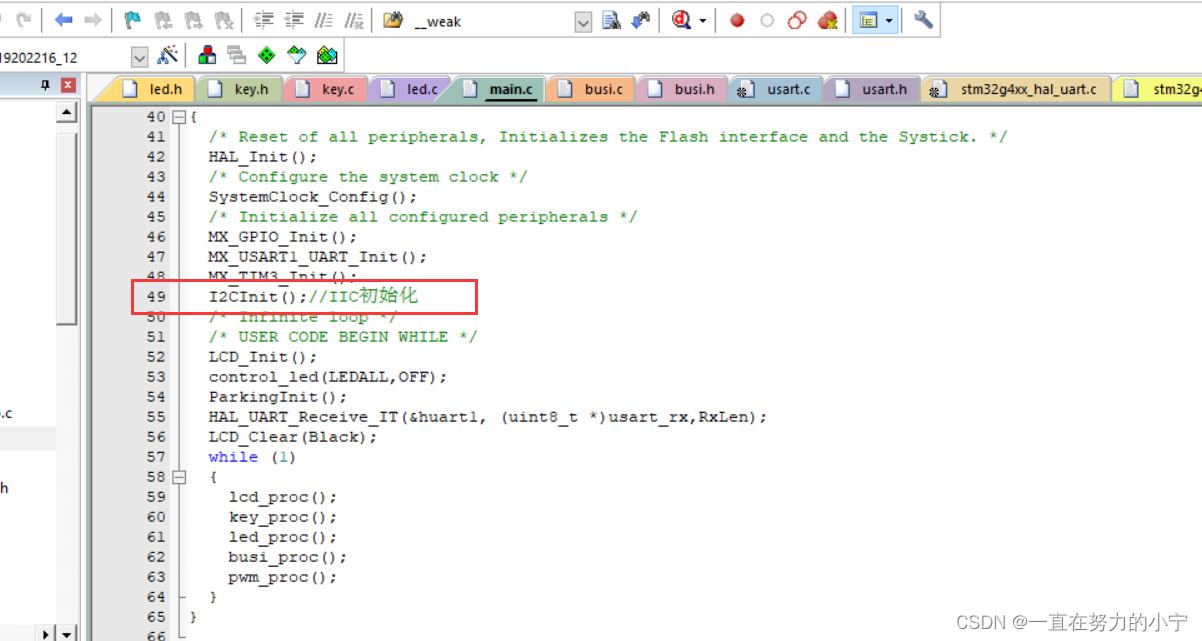The width and height of the screenshot is (1202, 641).
Task: Open Configuration wrench icon
Action: point(923,19)
